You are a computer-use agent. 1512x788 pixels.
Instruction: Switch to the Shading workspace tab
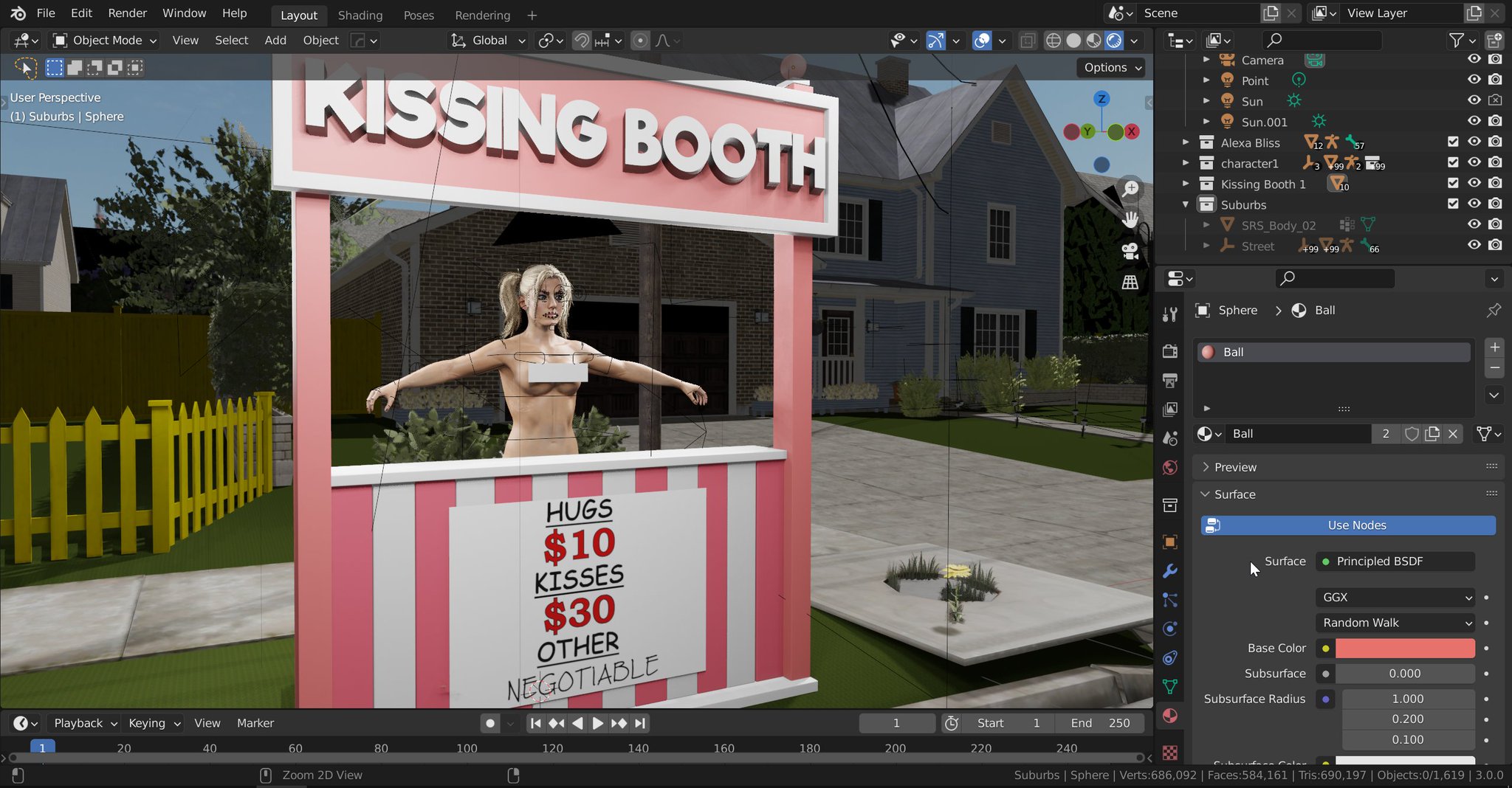[x=360, y=15]
